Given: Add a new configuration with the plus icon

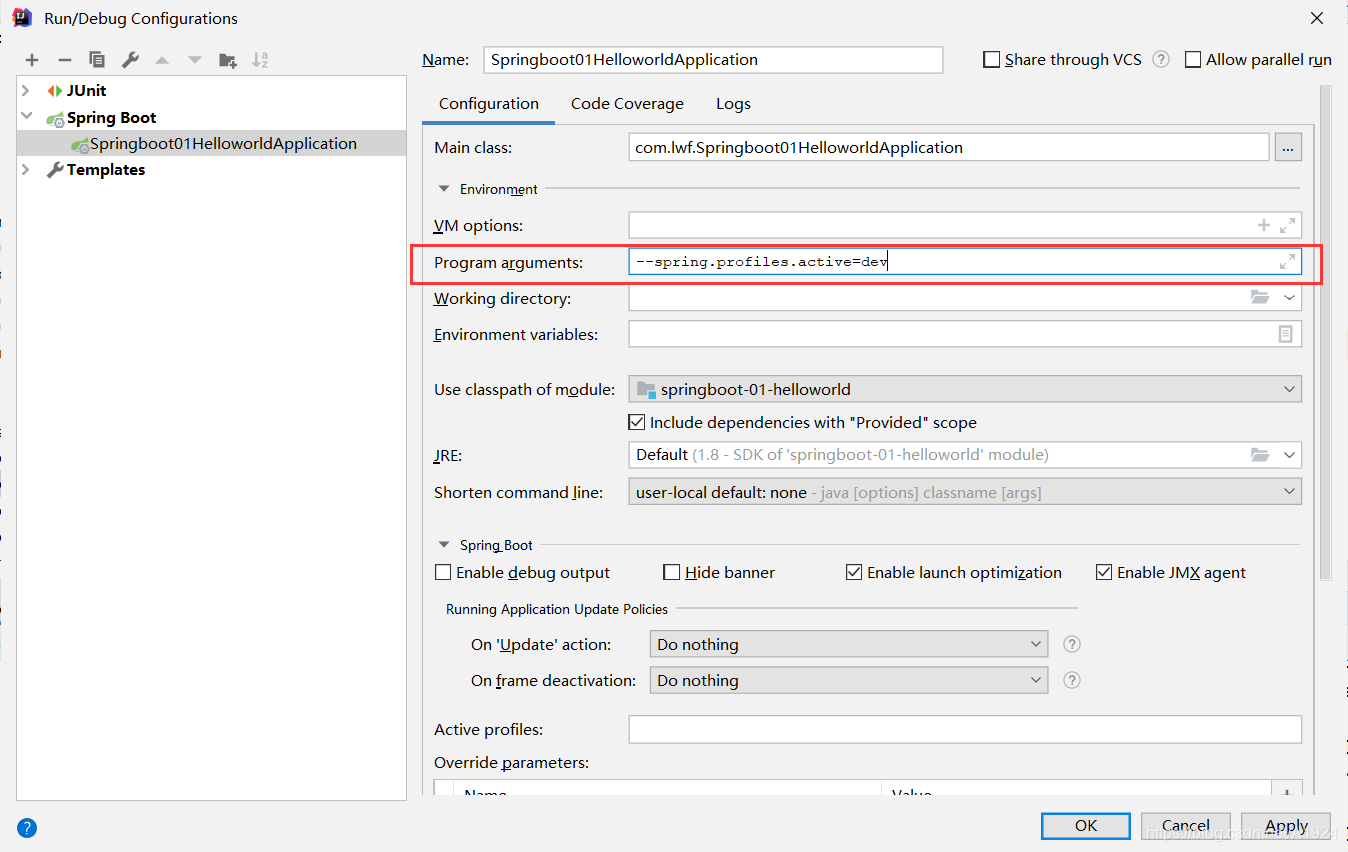Looking at the screenshot, I should pos(32,60).
